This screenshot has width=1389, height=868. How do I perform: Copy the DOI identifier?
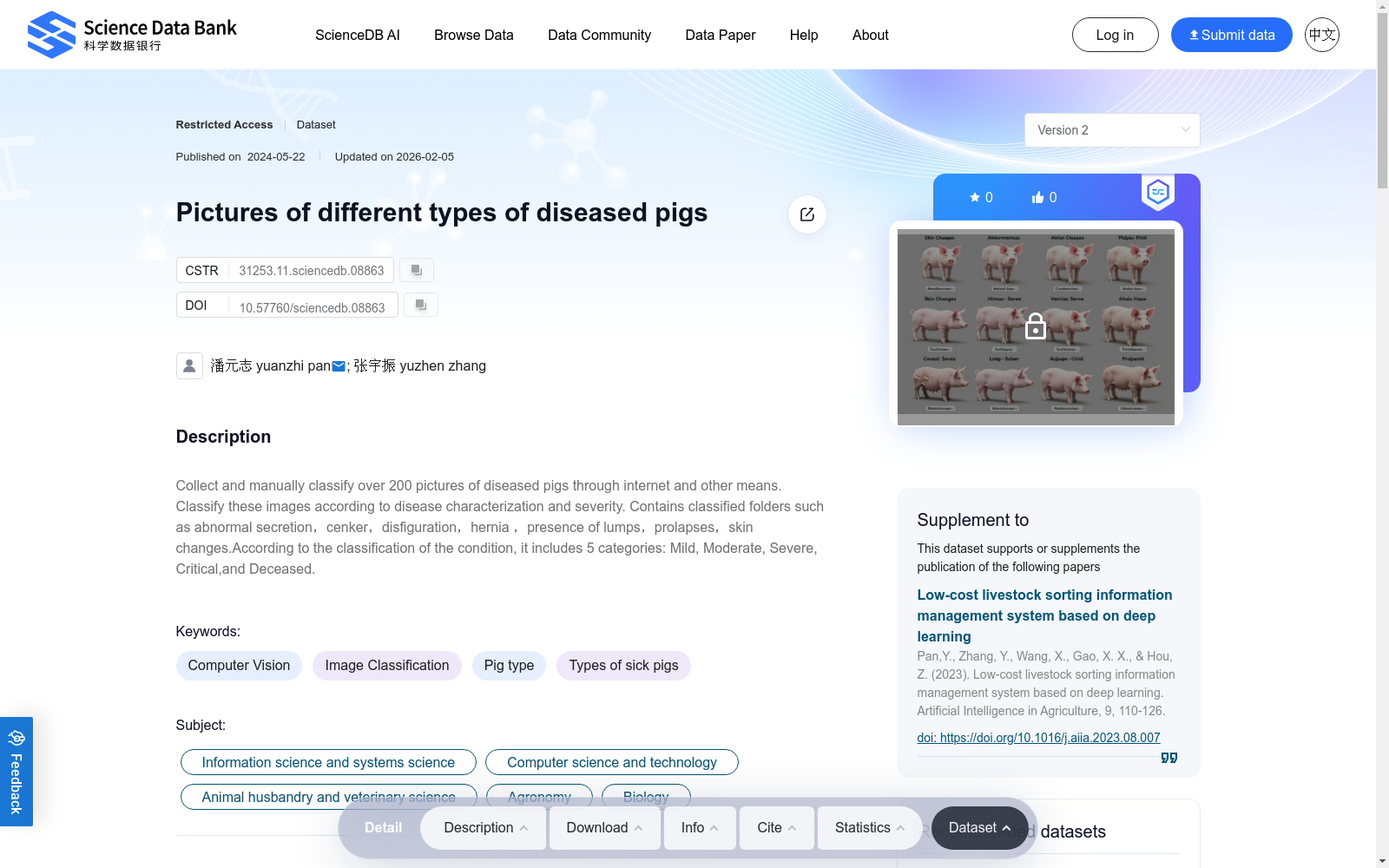pos(421,305)
